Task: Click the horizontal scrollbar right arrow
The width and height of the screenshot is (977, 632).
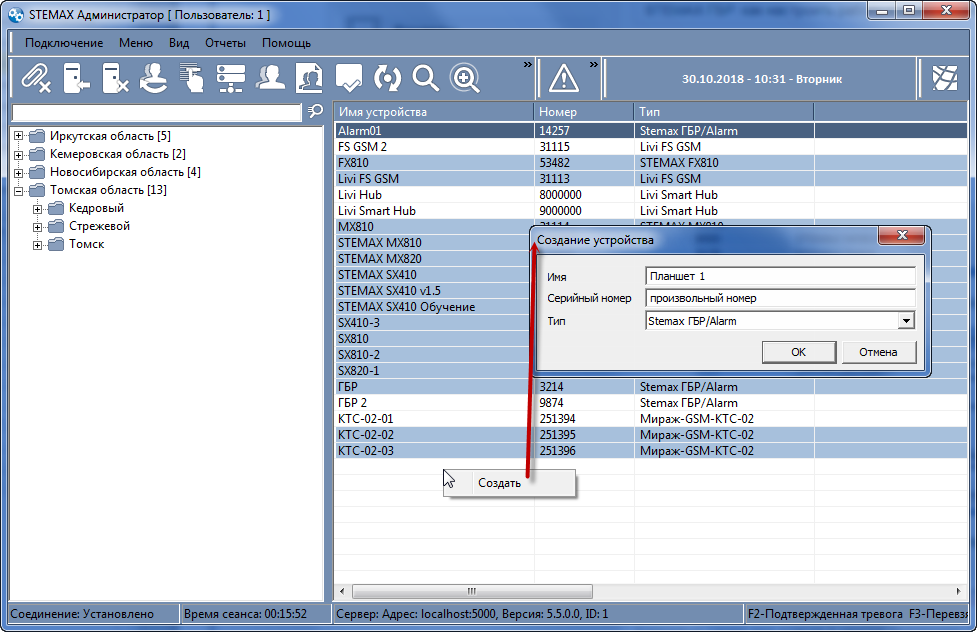Action: point(958,591)
